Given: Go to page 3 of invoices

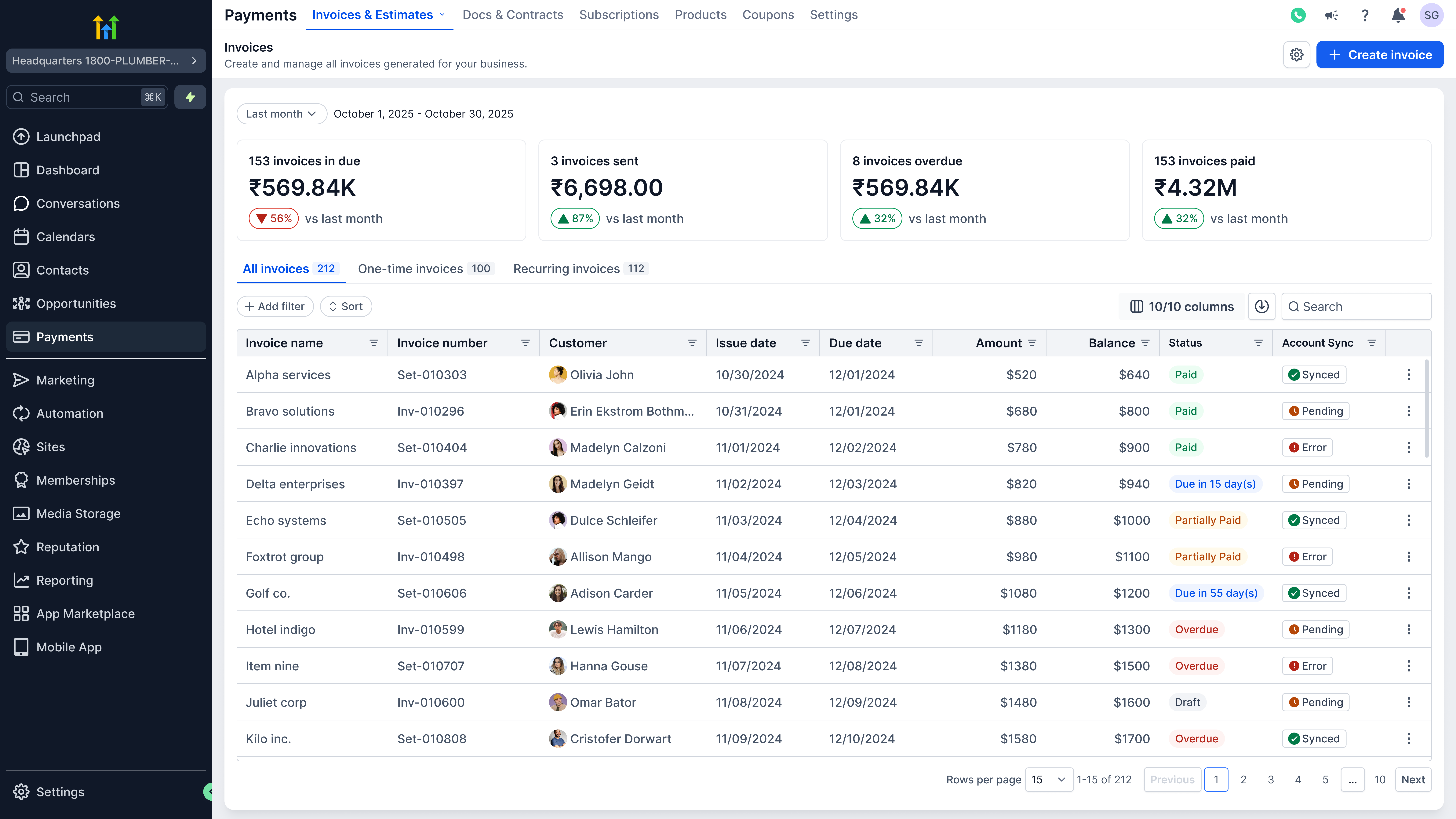Looking at the screenshot, I should [1271, 779].
